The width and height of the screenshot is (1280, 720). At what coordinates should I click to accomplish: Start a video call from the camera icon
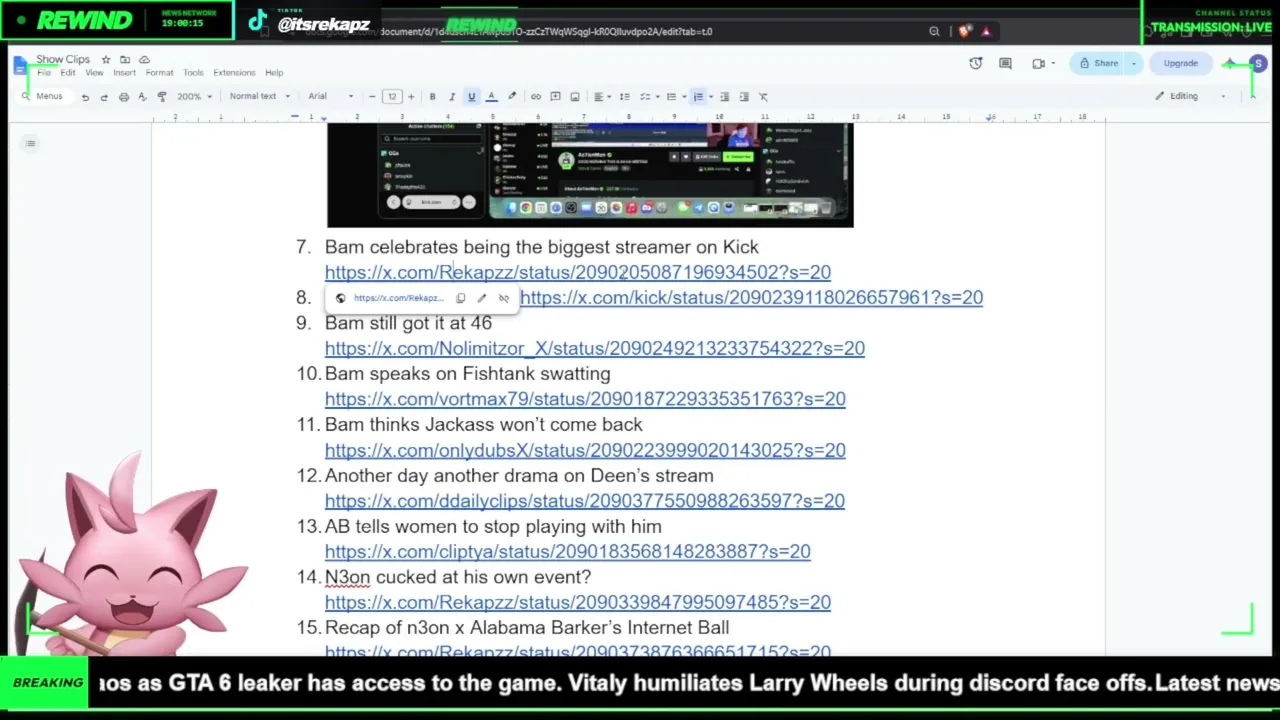tap(1039, 64)
